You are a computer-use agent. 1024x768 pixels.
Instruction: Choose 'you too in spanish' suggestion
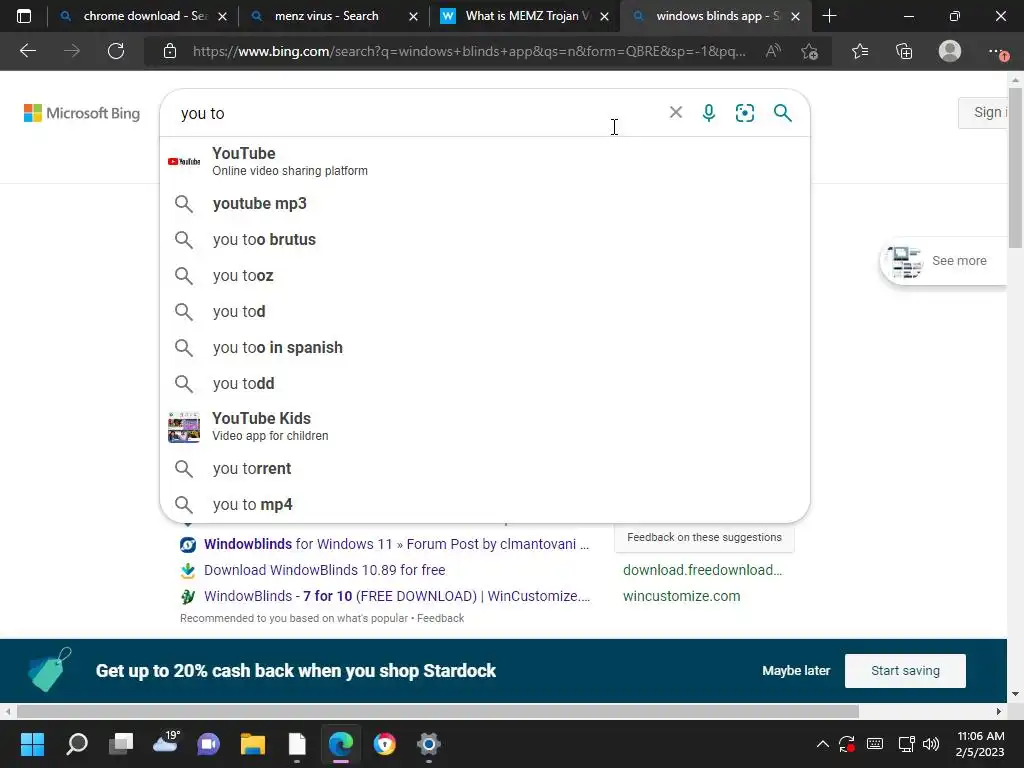coord(485,347)
